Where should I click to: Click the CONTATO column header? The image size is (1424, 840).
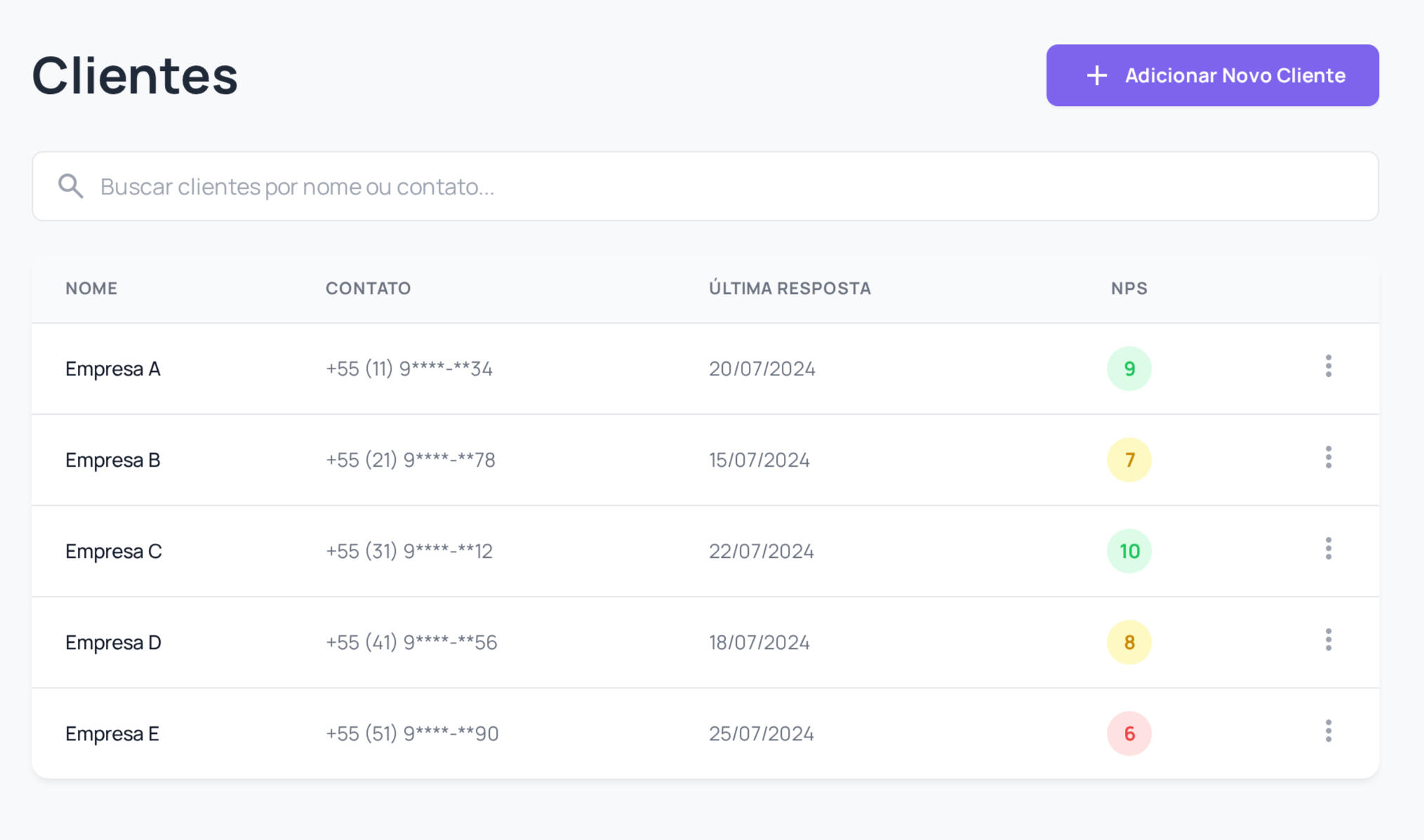(368, 288)
